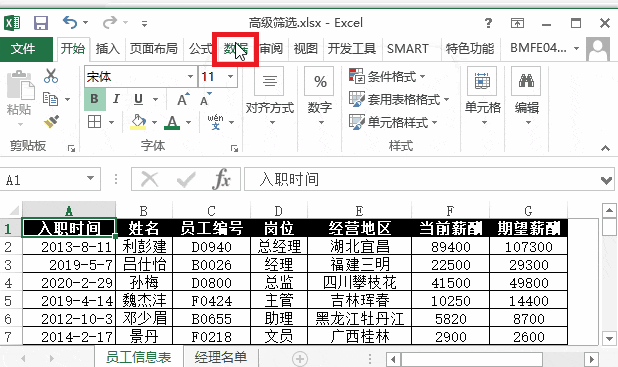Viewport: 618px width, 367px height.
Task: Toggle Italic formatting
Action: (x=116, y=99)
